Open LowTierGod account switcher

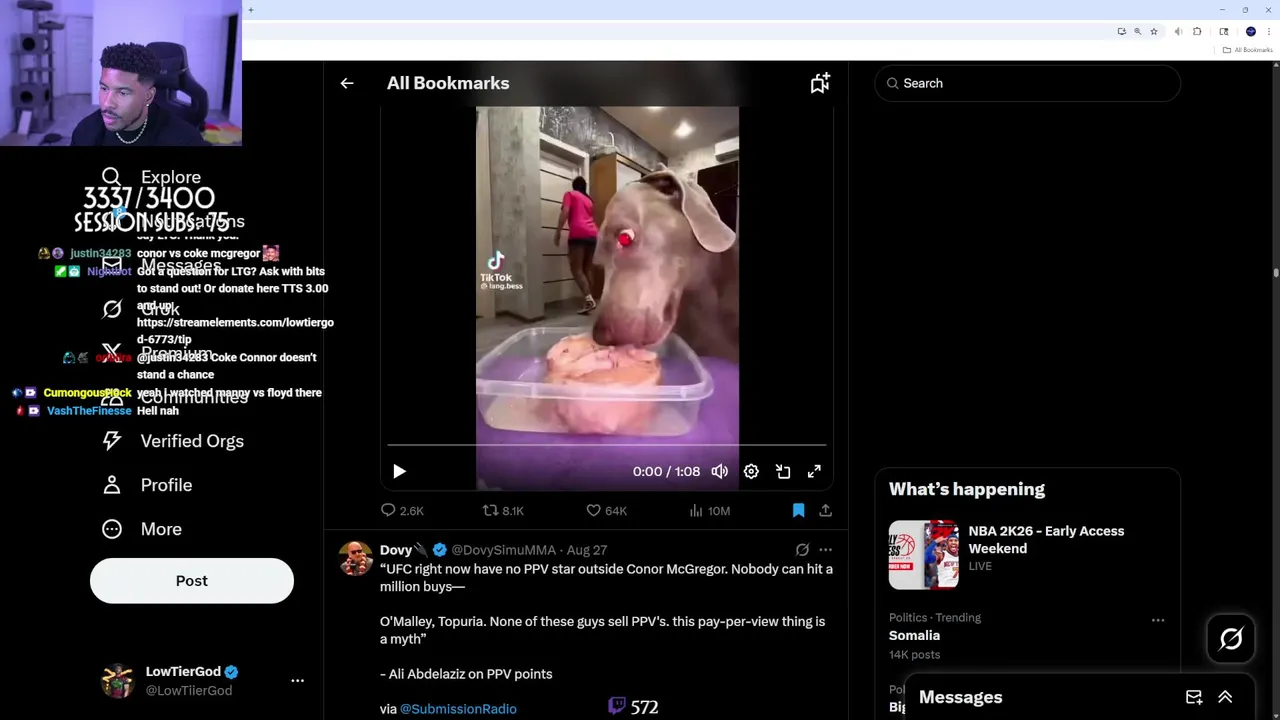(x=204, y=681)
